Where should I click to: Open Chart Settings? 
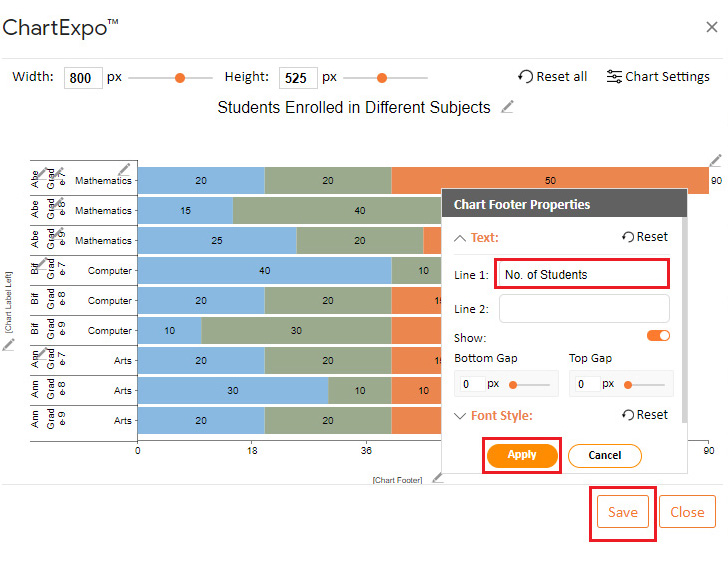[658, 76]
